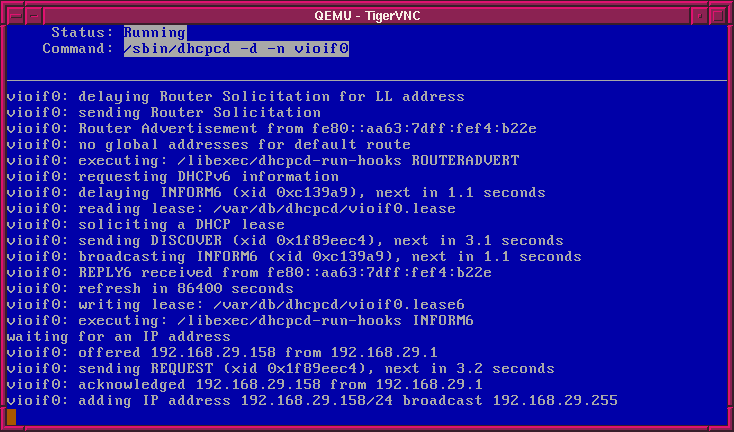Click the 'adding IP address 192.168.29.158/24' line
The image size is (734, 432).
[311, 401]
